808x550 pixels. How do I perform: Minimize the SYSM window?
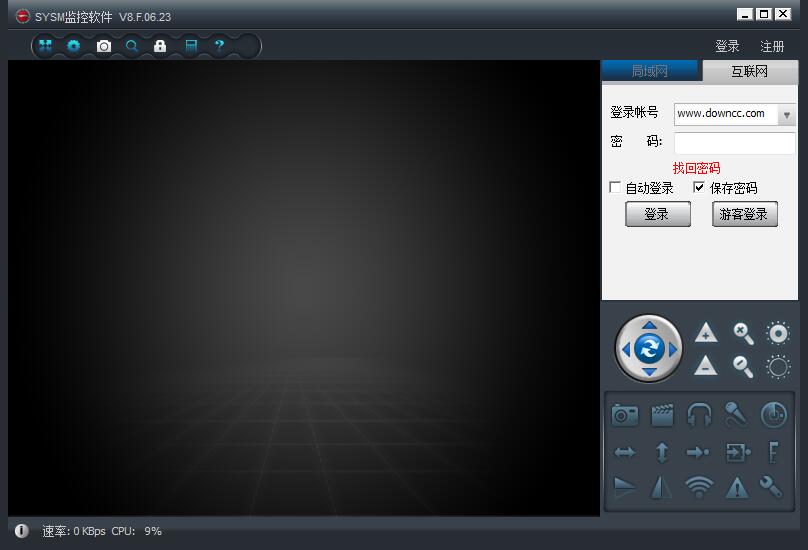pos(745,14)
